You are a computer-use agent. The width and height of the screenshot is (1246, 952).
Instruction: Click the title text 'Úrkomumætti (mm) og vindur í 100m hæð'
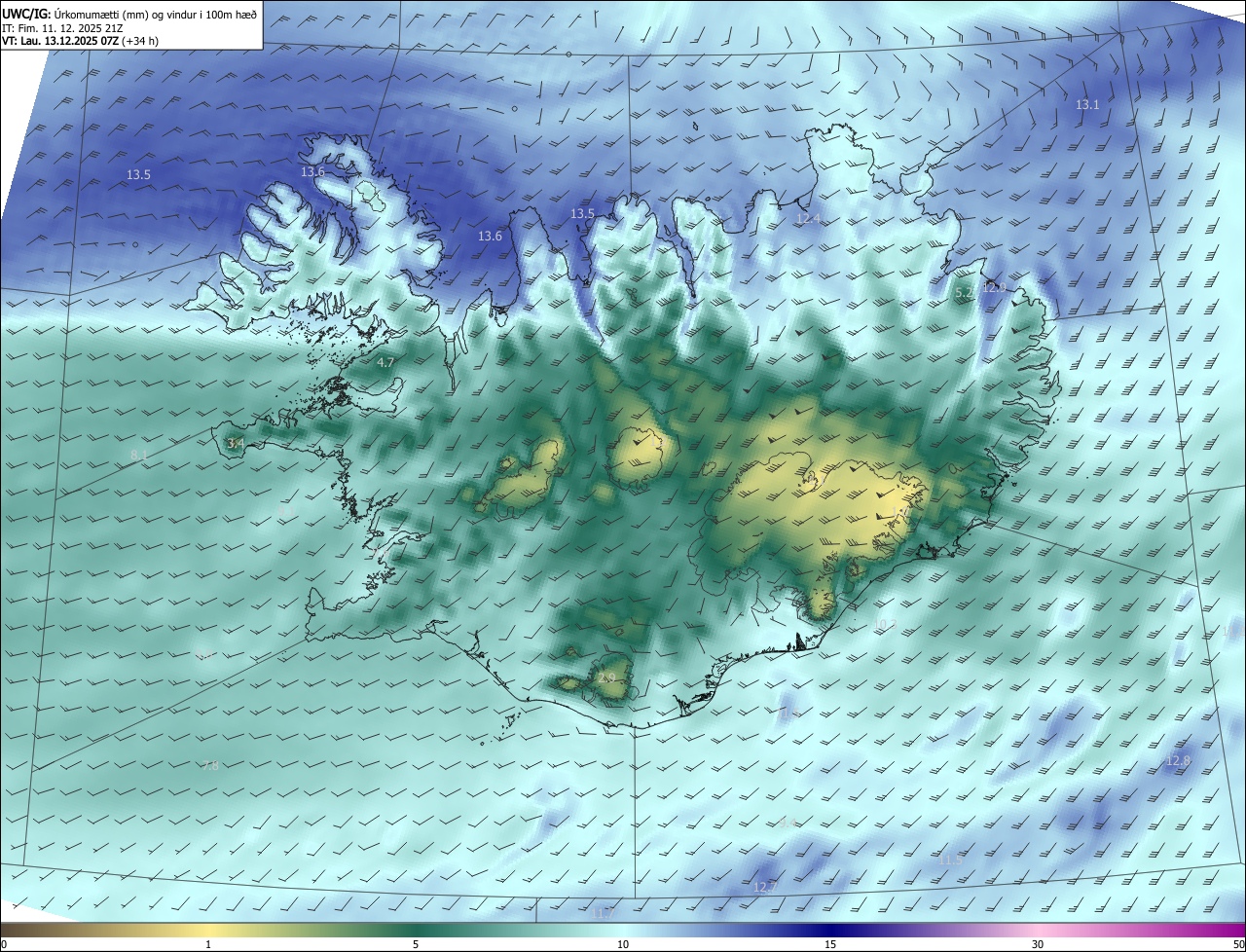[156, 16]
